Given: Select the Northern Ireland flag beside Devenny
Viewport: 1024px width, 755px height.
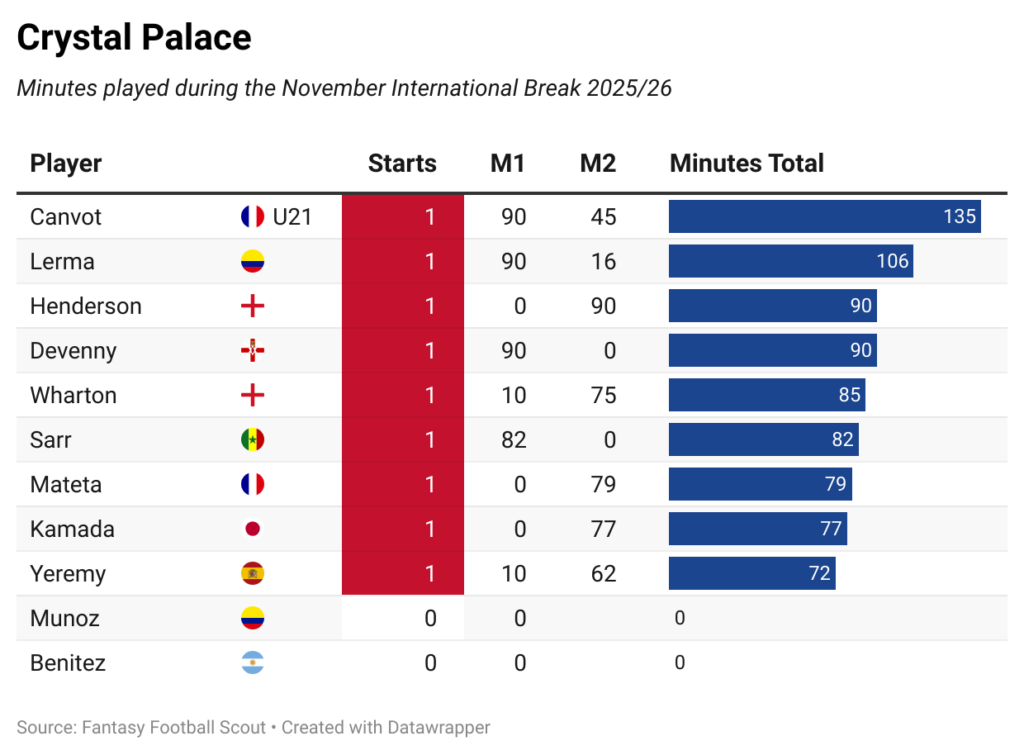Looking at the screenshot, I should tap(252, 351).
